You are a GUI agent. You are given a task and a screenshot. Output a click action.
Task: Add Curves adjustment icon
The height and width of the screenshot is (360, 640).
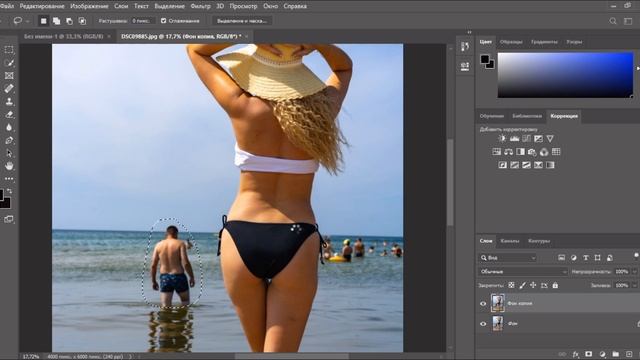pos(527,138)
